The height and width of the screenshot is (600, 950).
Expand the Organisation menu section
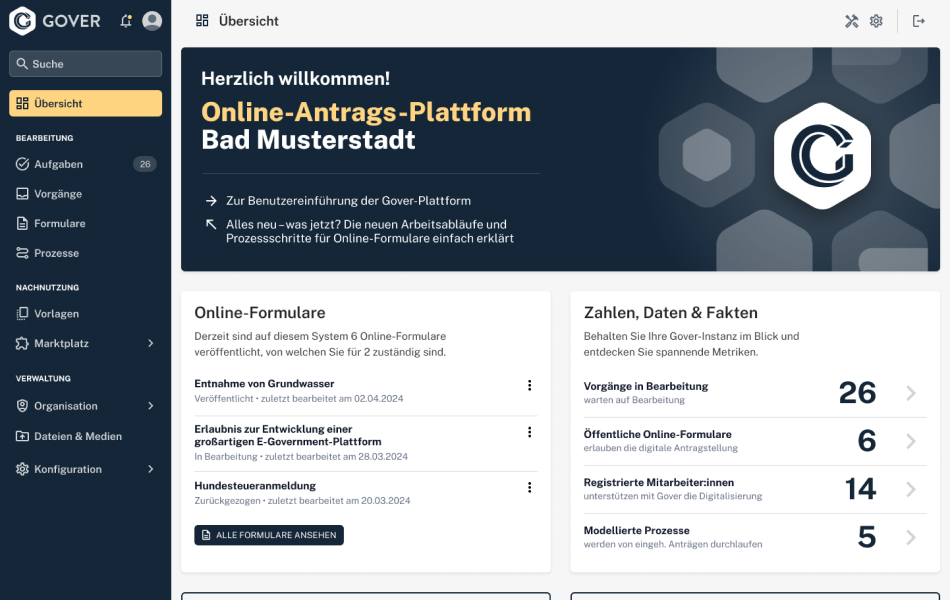click(x=151, y=406)
